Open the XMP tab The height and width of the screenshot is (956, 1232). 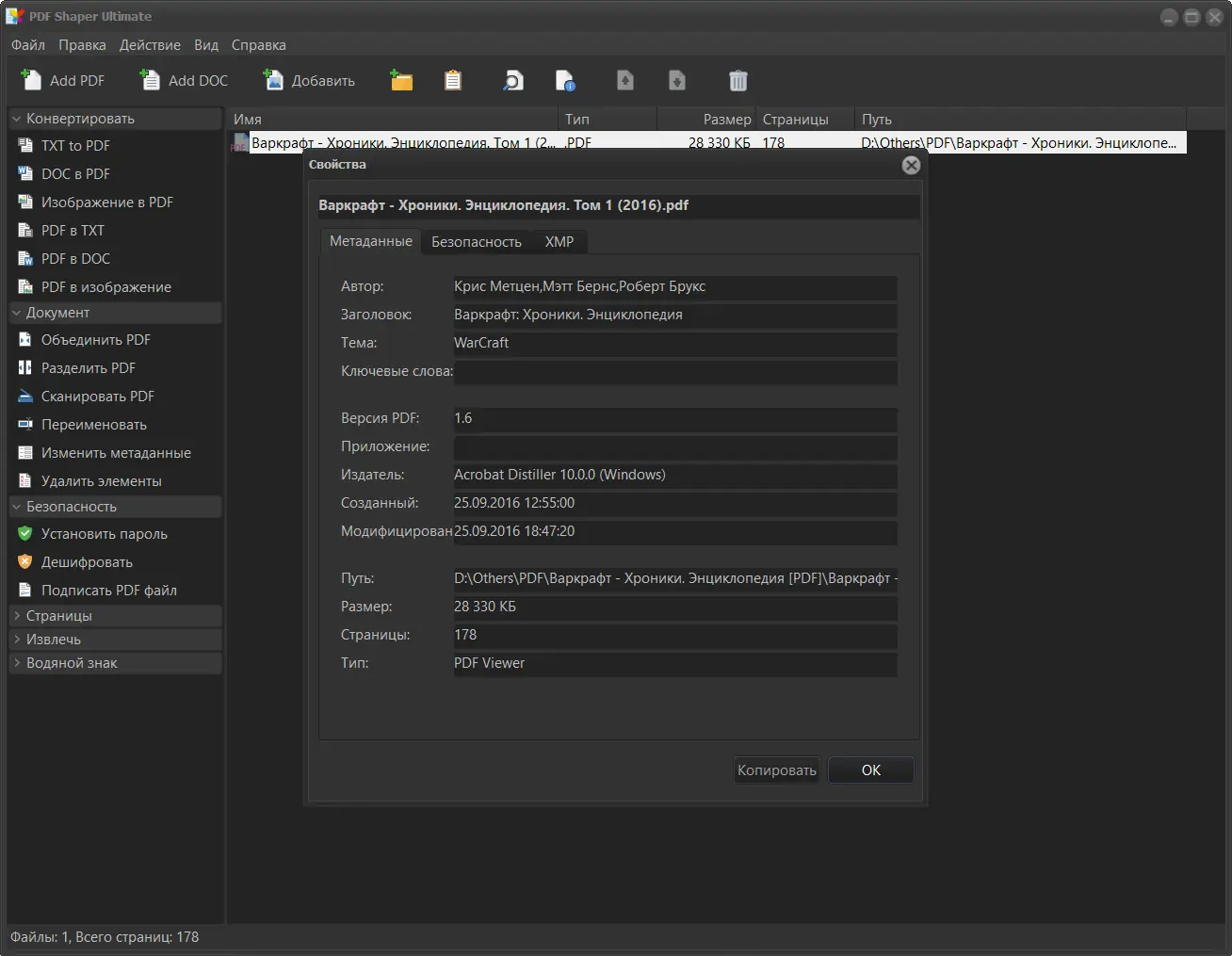[559, 242]
